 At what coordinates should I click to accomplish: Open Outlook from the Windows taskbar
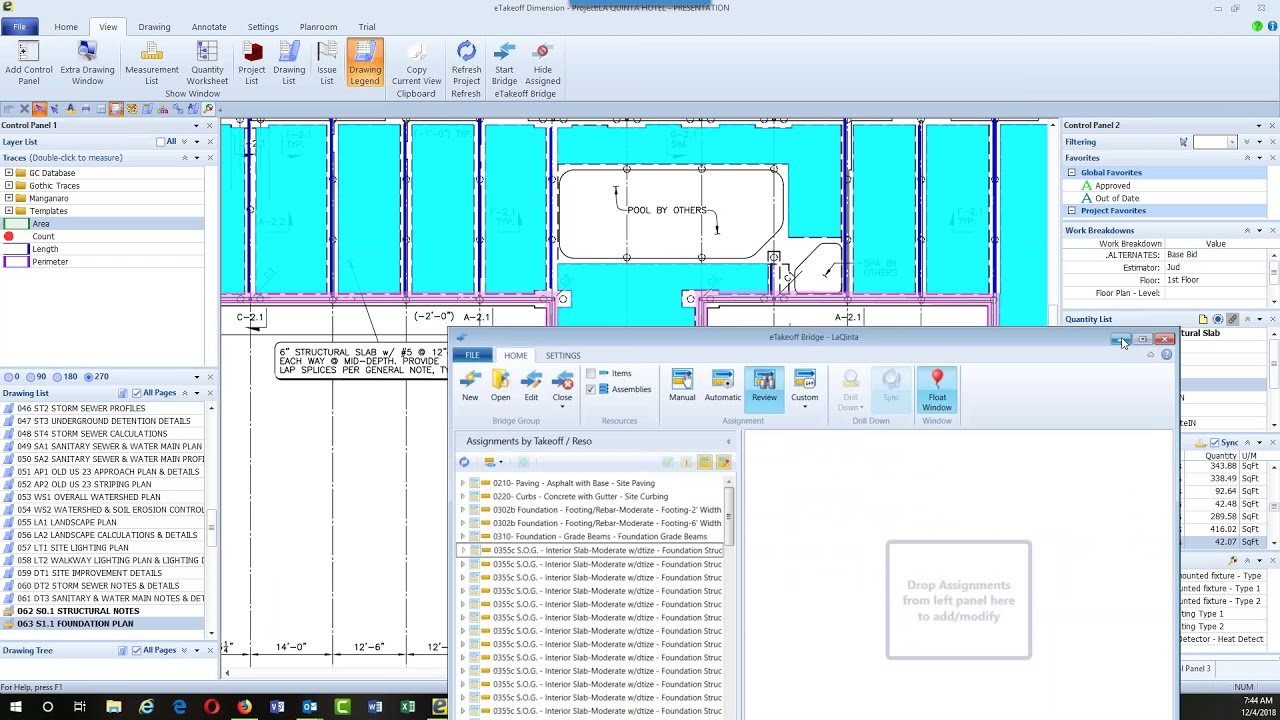click(310, 707)
